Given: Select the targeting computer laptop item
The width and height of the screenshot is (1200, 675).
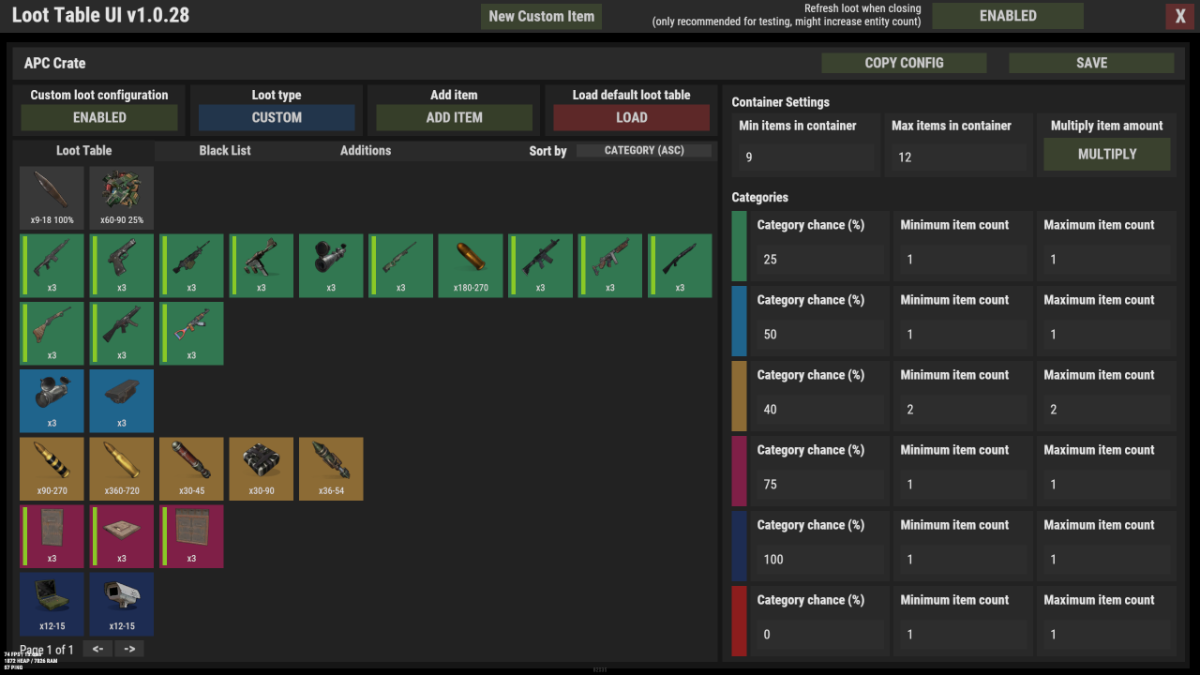Looking at the screenshot, I should 52,603.
